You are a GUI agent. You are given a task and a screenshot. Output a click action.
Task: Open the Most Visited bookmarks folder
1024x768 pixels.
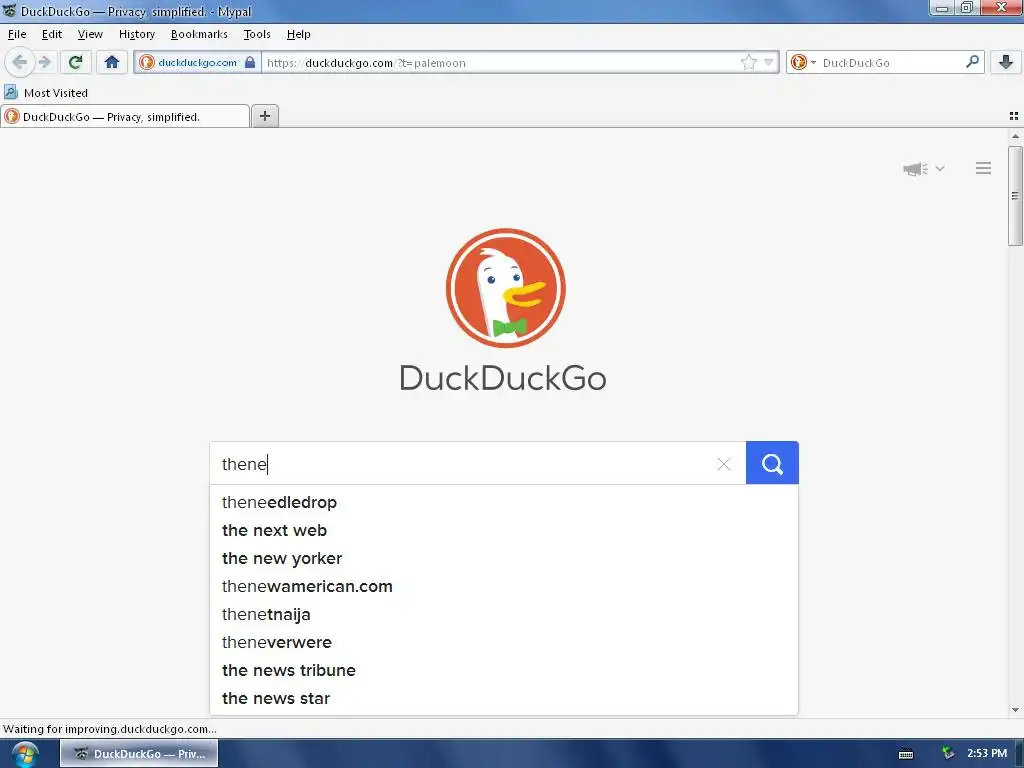click(46, 93)
